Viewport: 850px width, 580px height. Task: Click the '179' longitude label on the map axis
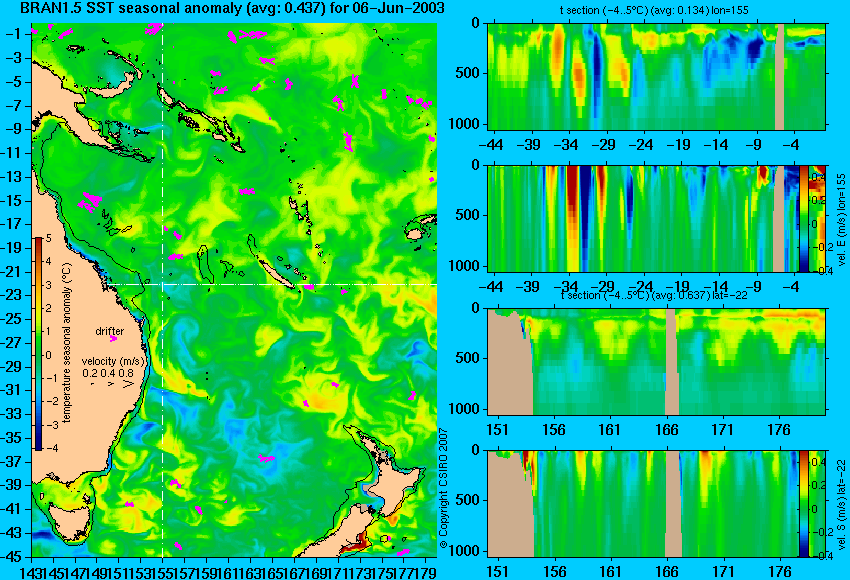click(428, 571)
